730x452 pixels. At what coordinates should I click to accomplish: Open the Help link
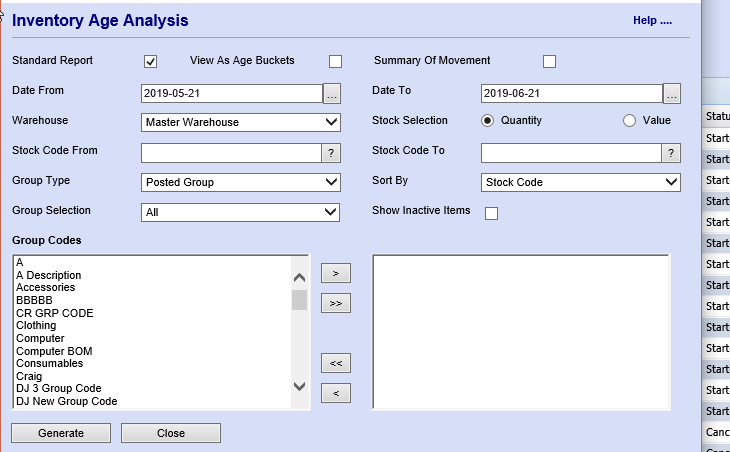click(x=652, y=21)
